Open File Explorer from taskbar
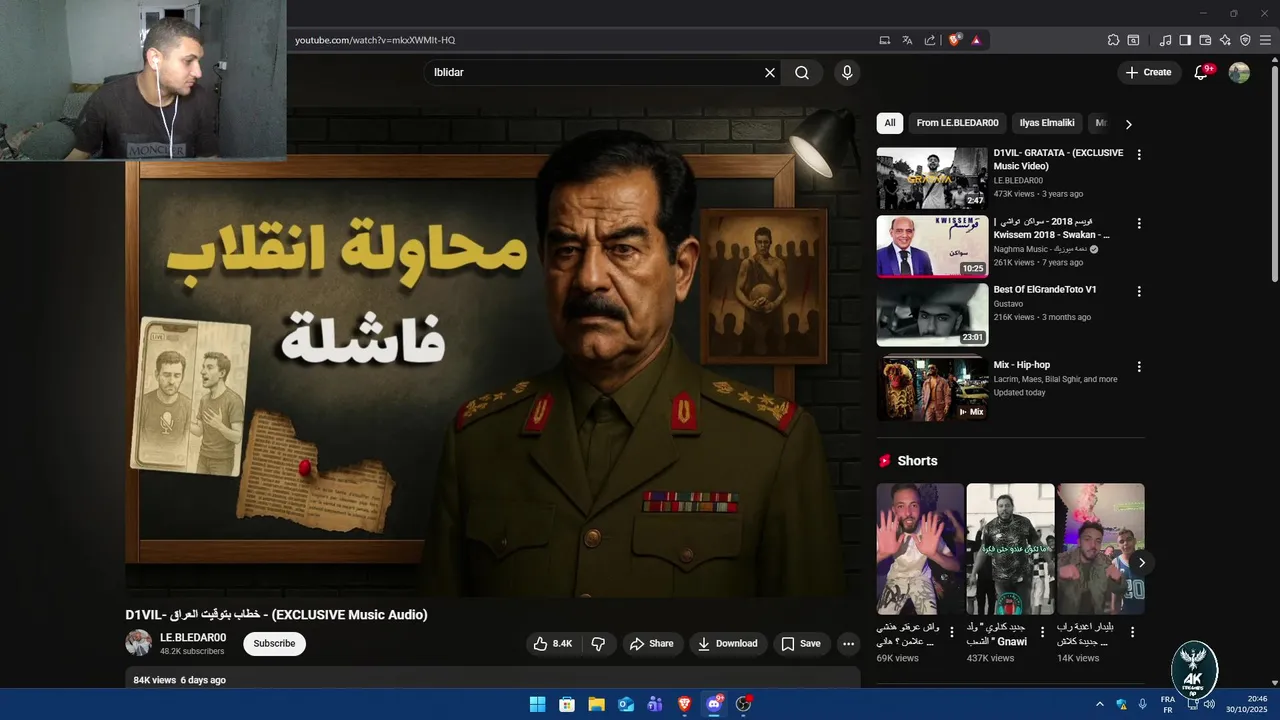1280x720 pixels. pyautogui.click(x=596, y=704)
